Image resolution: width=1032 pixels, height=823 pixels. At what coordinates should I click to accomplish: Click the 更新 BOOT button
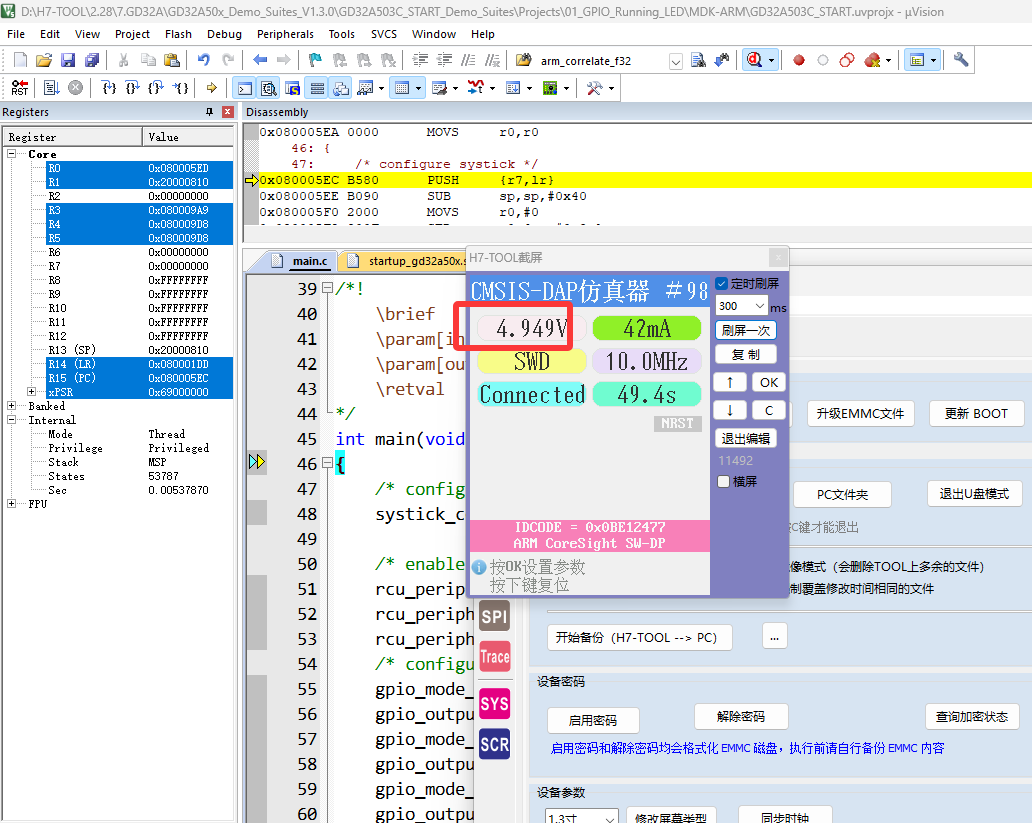[x=976, y=413]
